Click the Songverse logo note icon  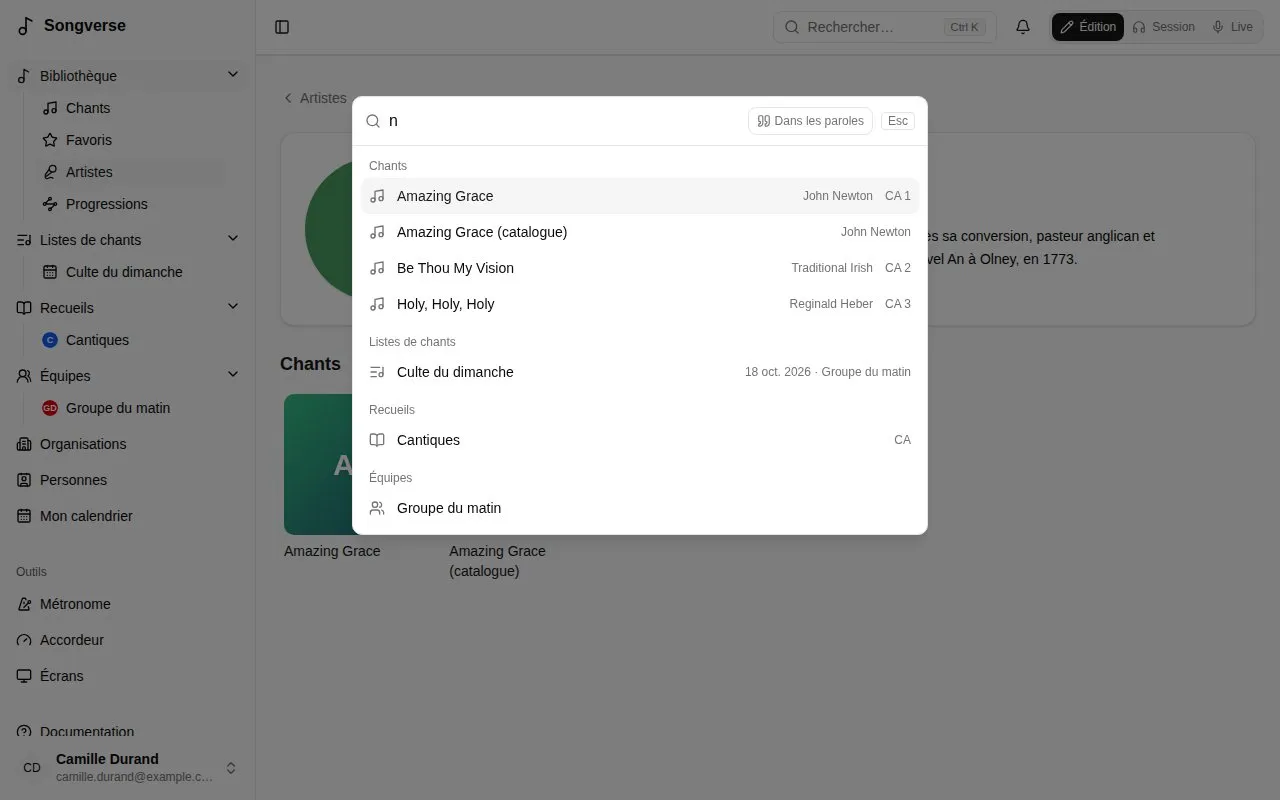pos(25,26)
